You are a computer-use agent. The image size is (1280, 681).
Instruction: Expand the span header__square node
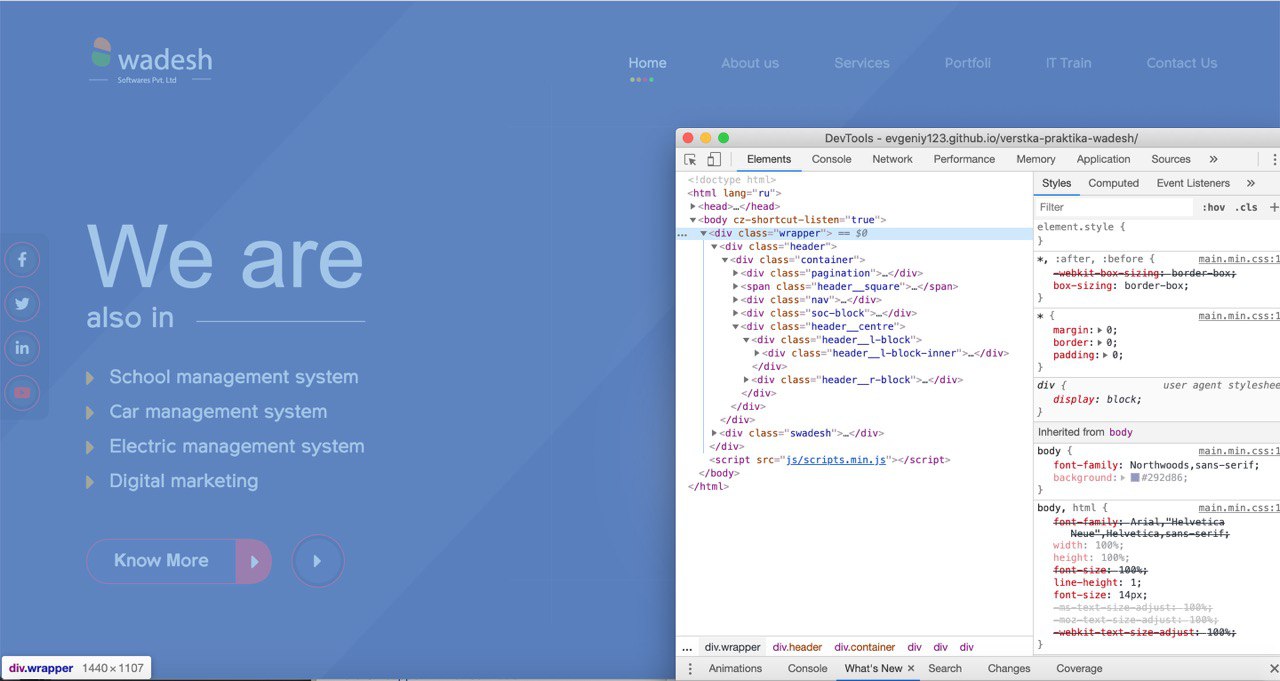coord(736,286)
